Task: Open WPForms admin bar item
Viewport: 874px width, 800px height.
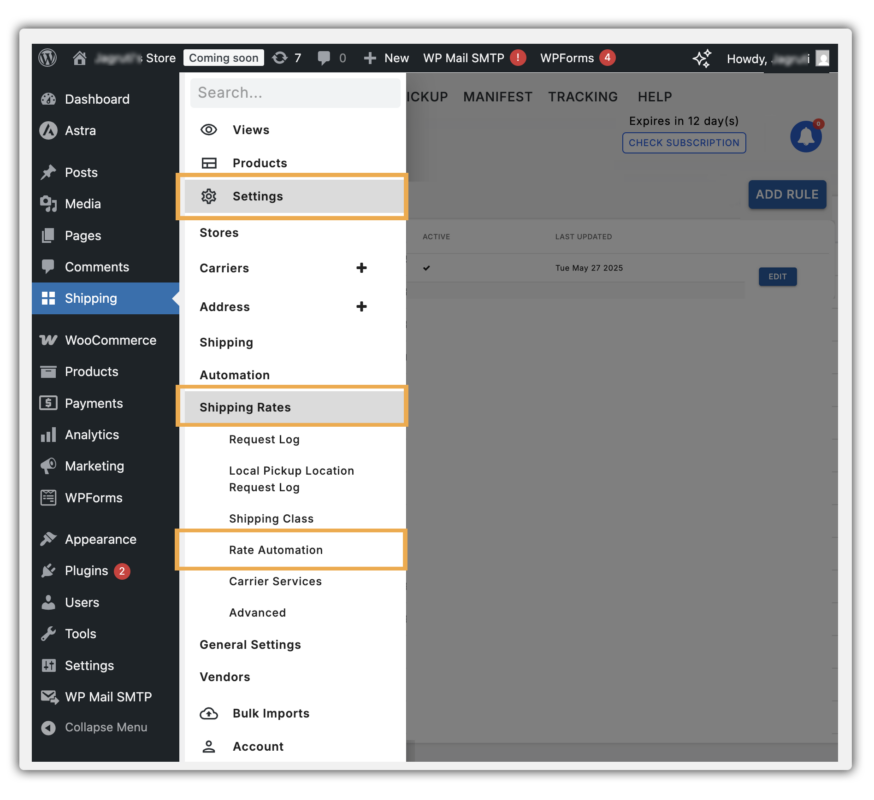Action: tap(577, 58)
